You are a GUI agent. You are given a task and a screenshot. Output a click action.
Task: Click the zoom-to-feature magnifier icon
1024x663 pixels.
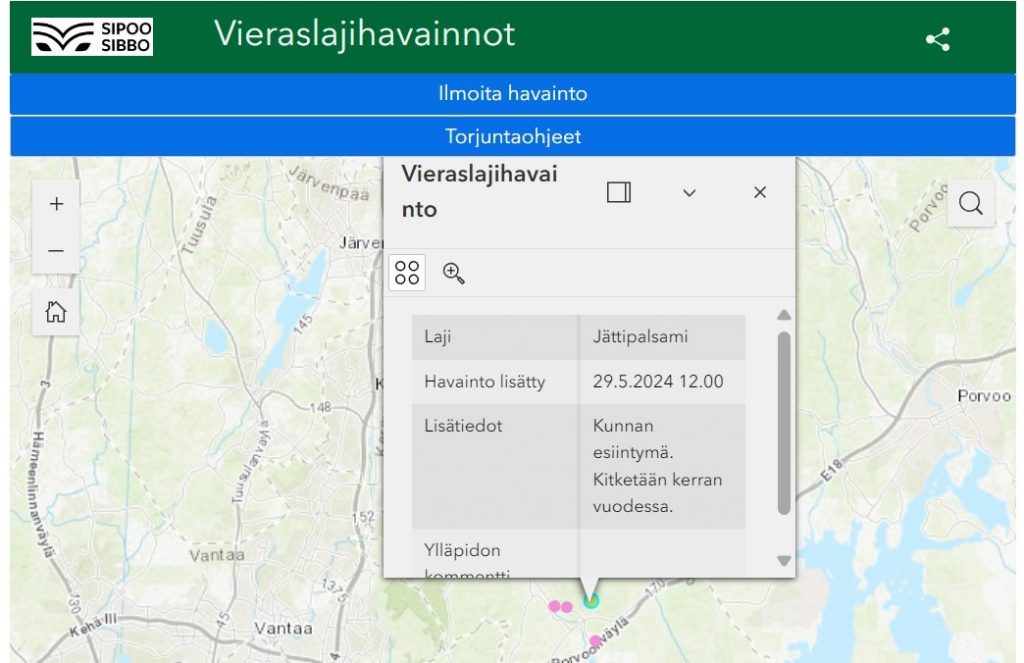(x=453, y=273)
